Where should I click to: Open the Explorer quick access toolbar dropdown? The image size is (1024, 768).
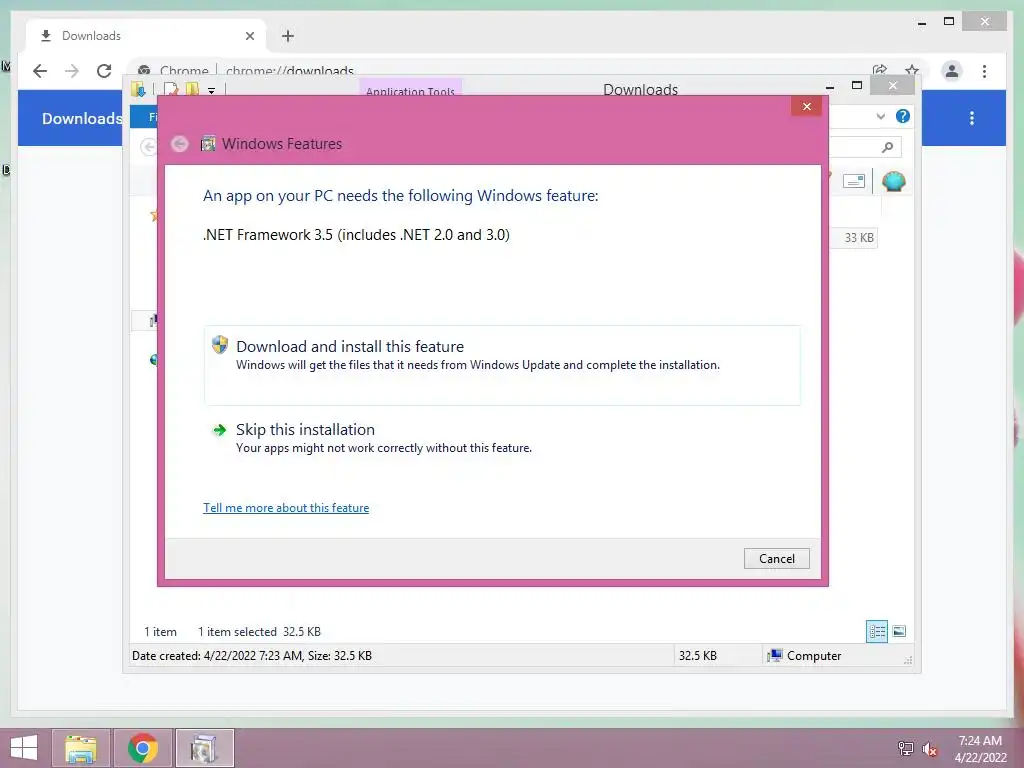[212, 91]
